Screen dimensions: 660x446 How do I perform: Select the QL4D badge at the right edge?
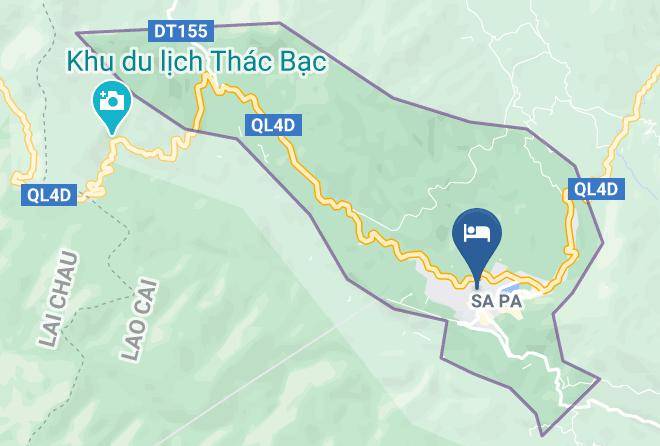[596, 189]
